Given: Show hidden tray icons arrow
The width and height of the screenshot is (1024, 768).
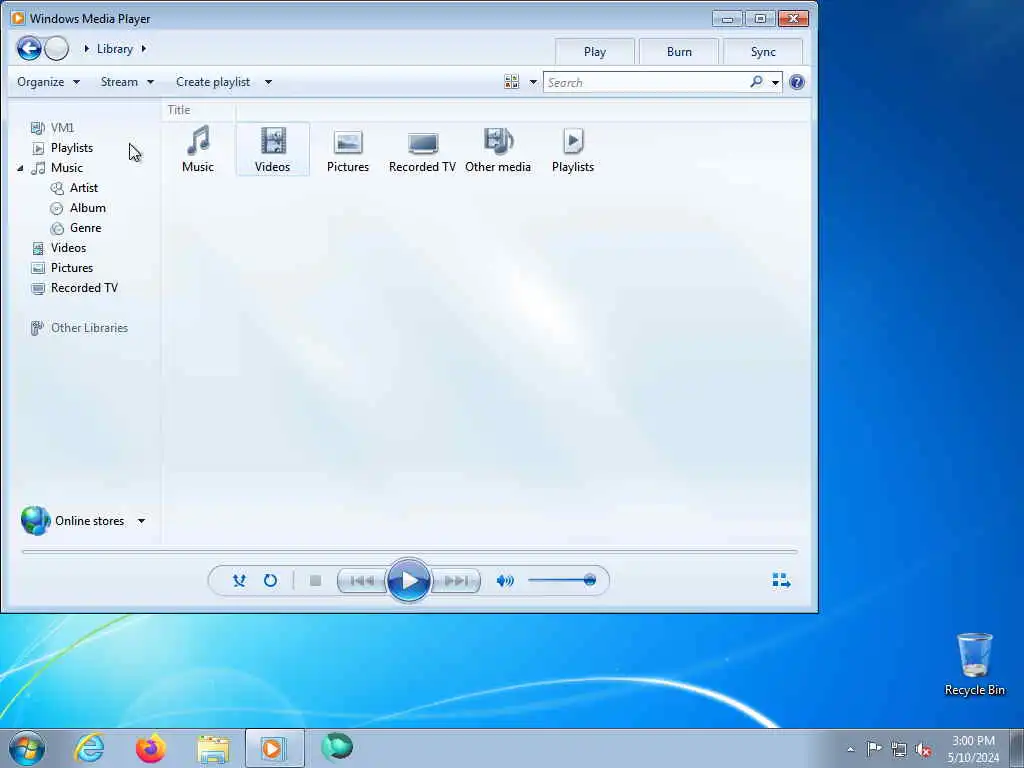Looking at the screenshot, I should (850, 749).
